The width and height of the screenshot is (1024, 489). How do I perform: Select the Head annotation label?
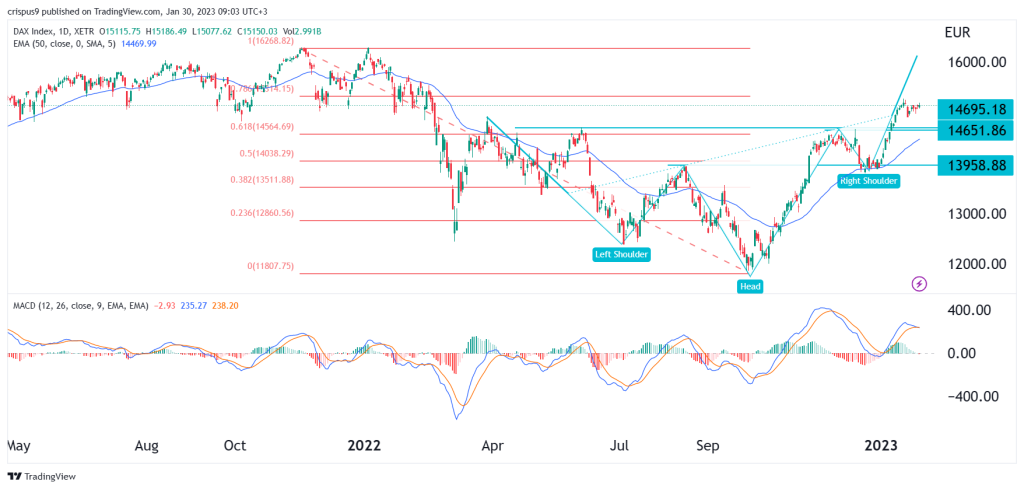tap(750, 286)
